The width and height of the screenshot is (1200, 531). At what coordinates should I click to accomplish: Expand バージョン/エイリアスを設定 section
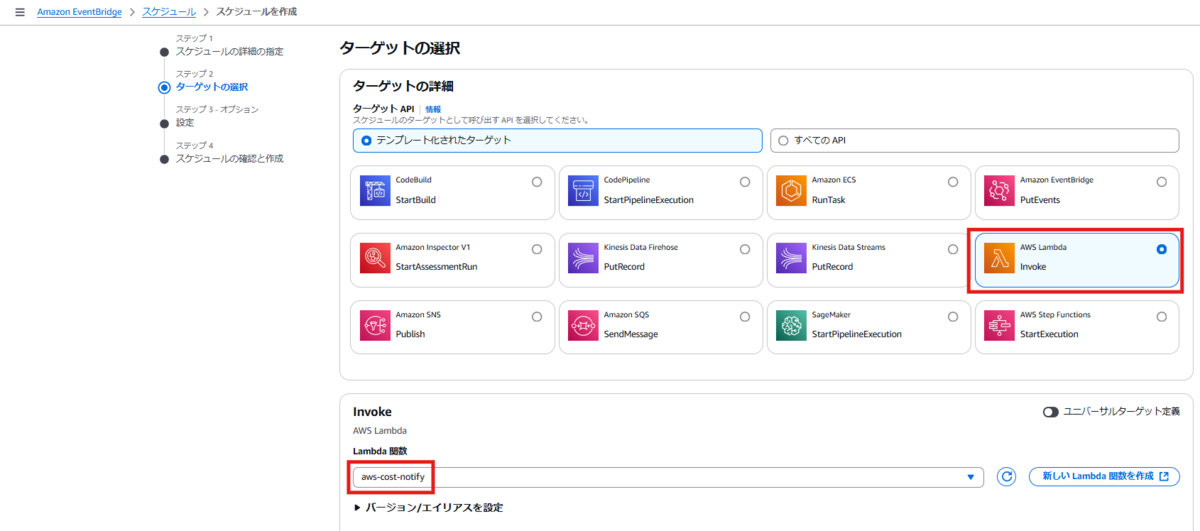click(429, 508)
